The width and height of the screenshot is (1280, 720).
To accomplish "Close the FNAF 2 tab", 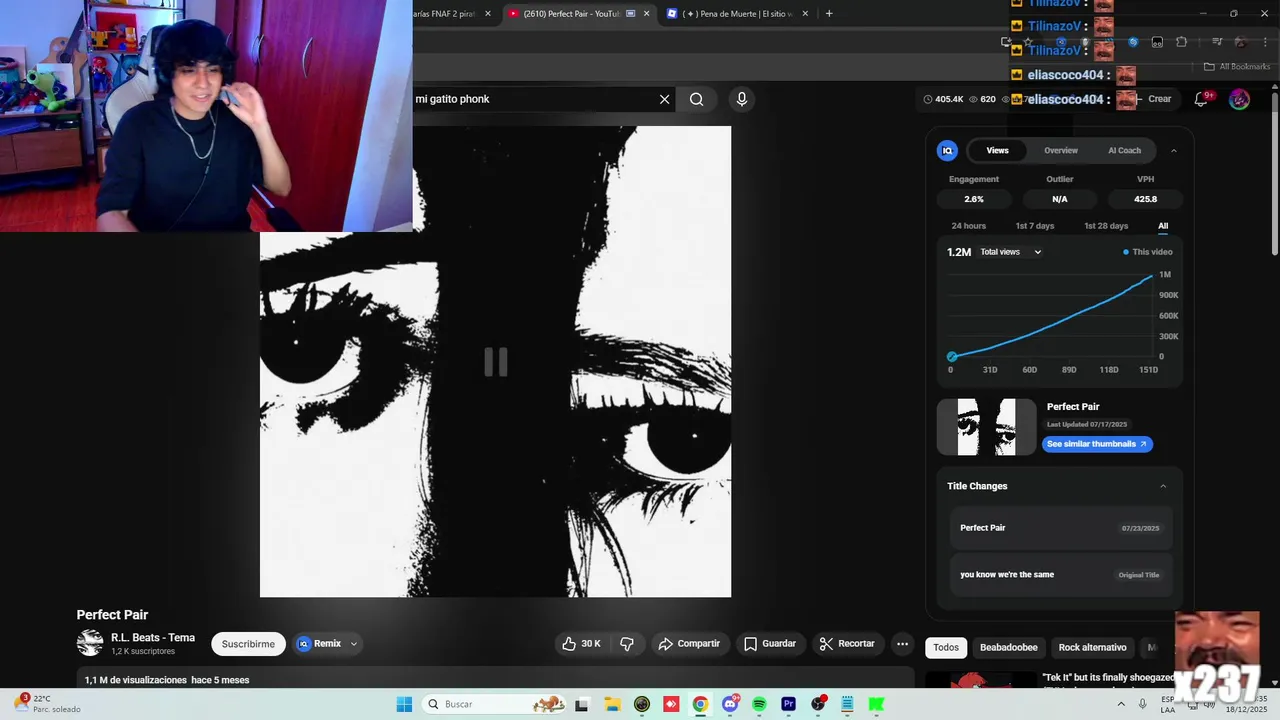I will pyautogui.click(x=488, y=14).
